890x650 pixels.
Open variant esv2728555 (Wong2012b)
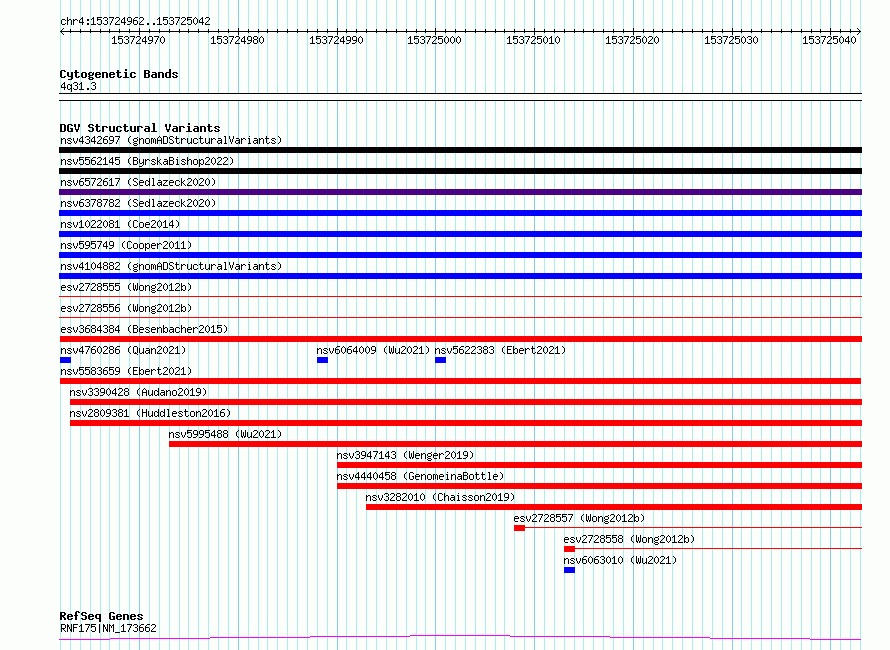[x=126, y=287]
